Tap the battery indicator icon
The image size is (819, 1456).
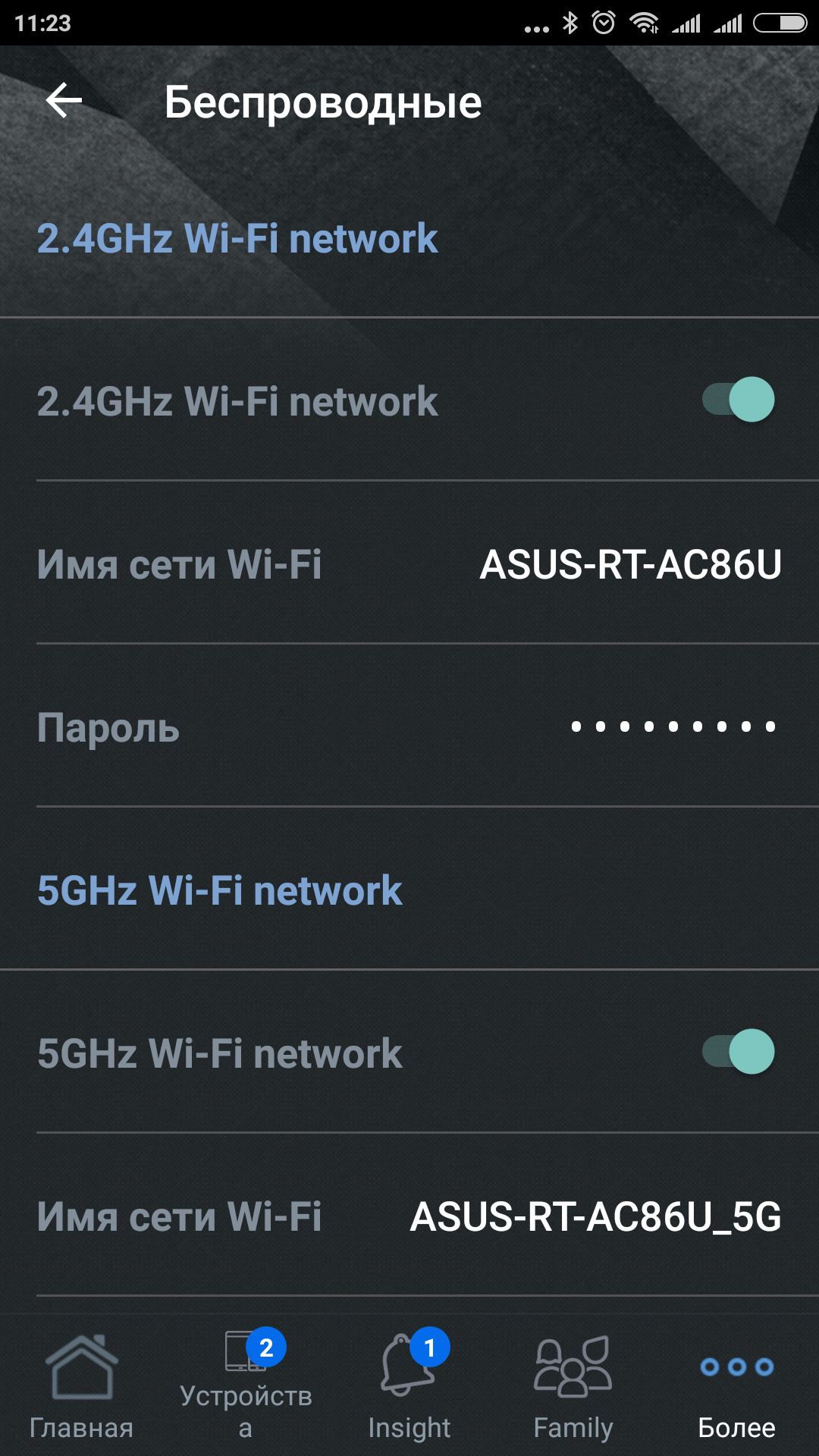[780, 24]
